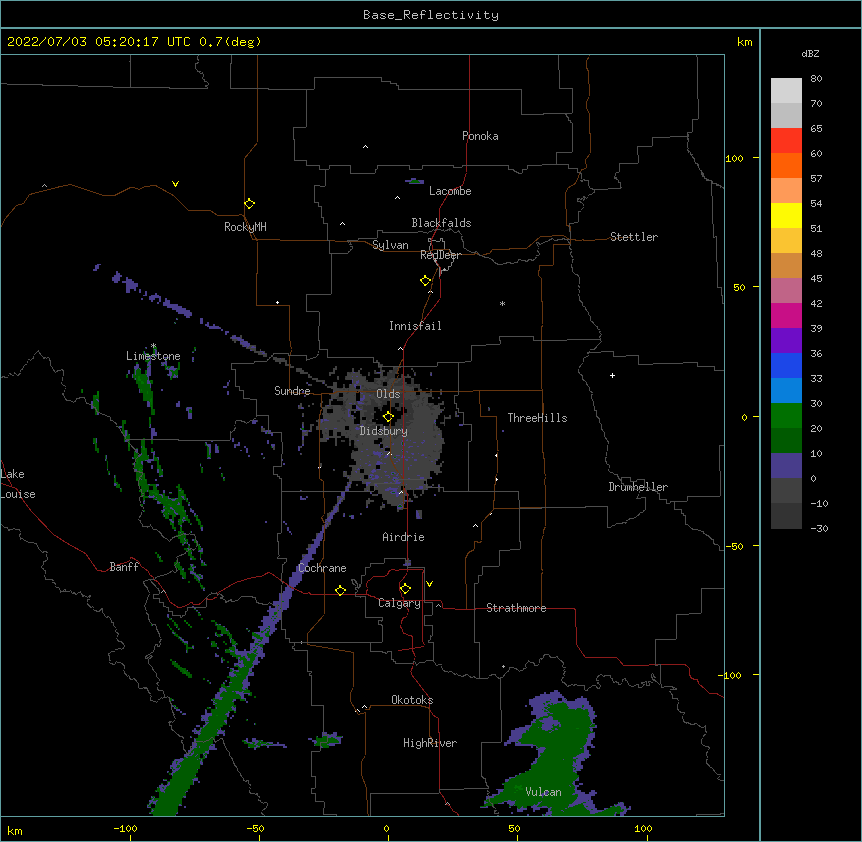The width and height of the screenshot is (862, 842).
Task: Click the green radar echo over Vulcan
Action: 558,753
